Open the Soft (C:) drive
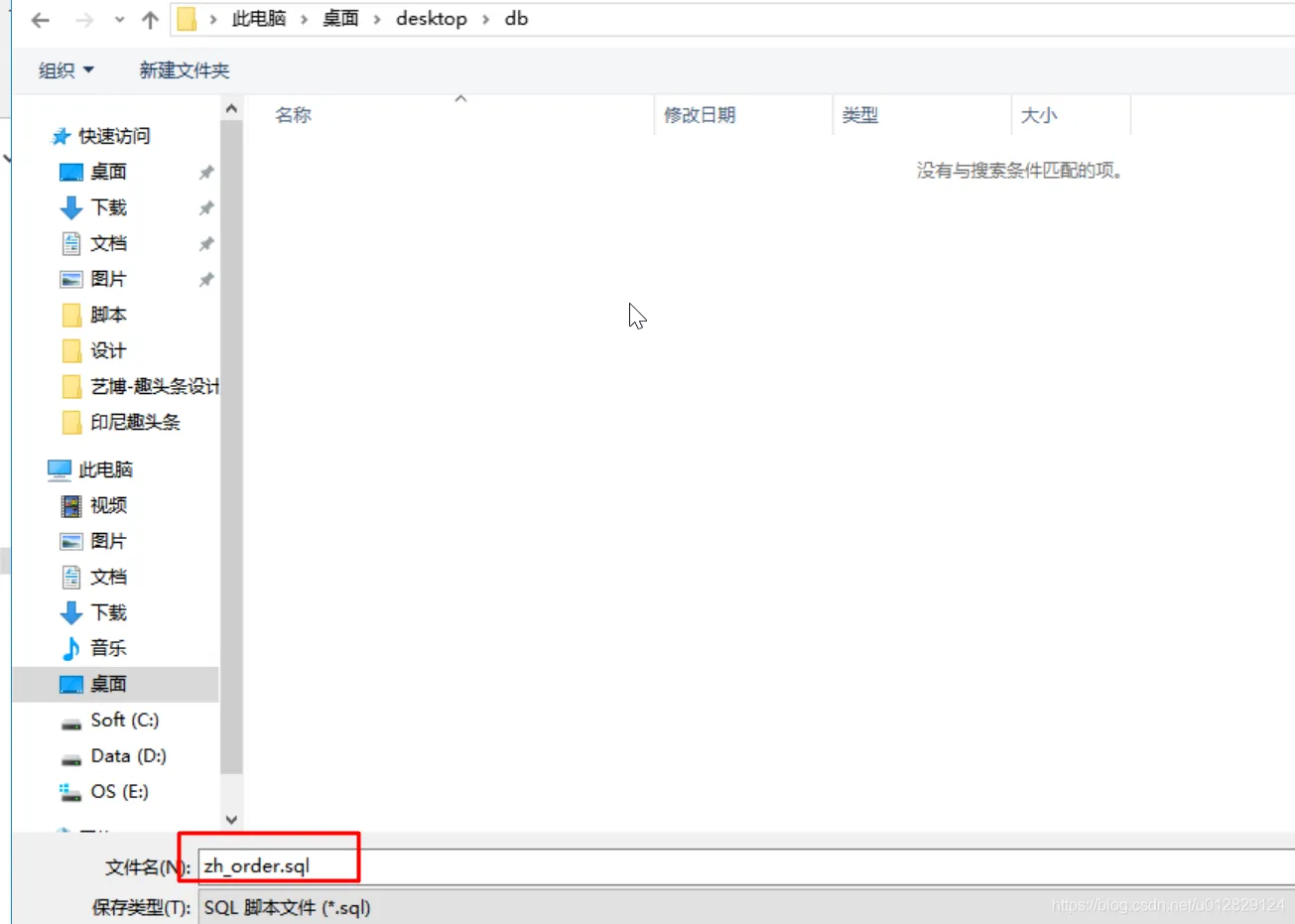This screenshot has width=1295, height=924. pos(125,720)
